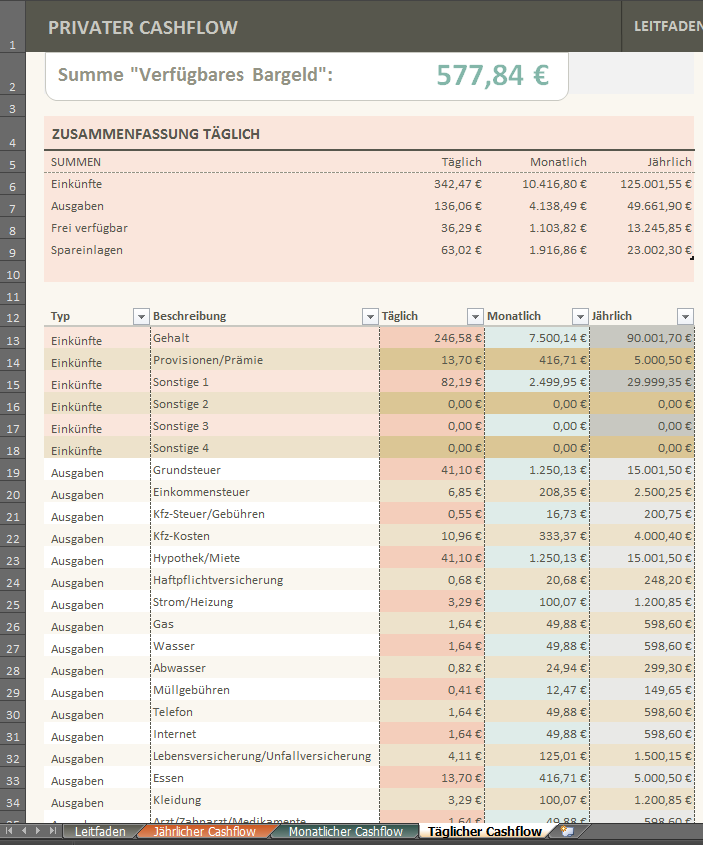Click the Grundsteuer daily amount cell

tap(432, 470)
